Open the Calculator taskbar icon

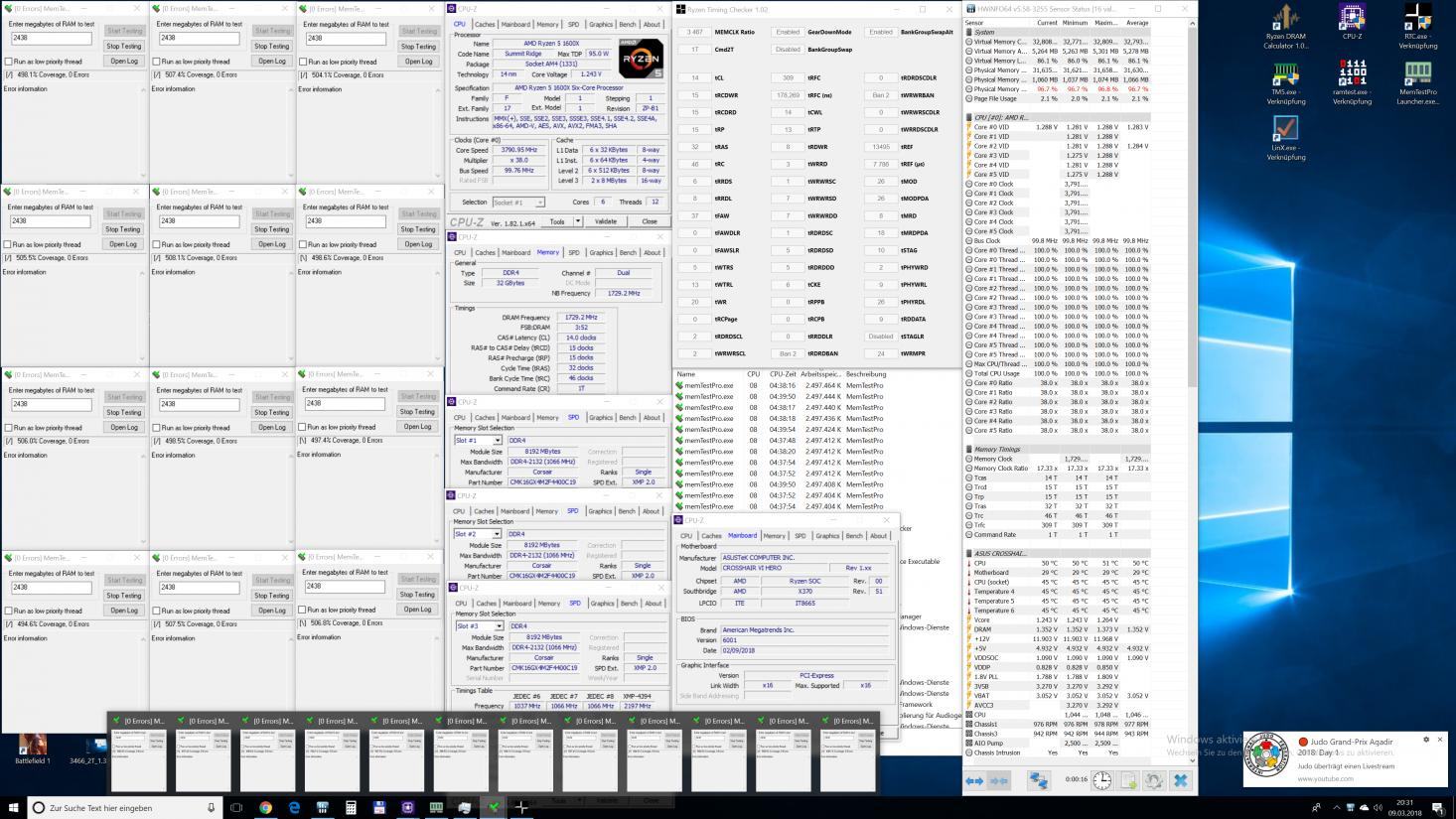(x=351, y=807)
